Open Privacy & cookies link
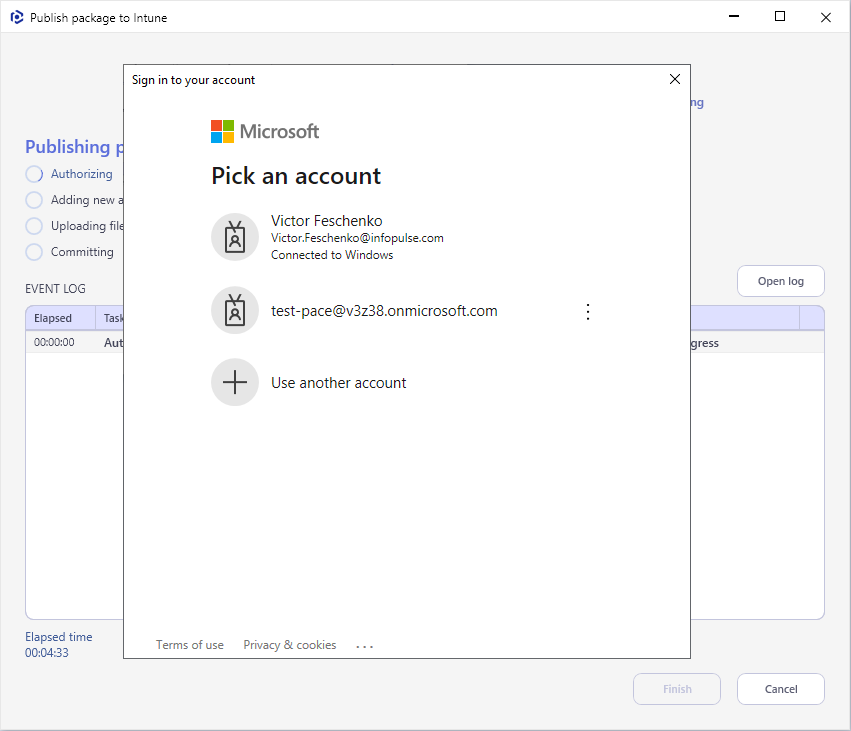This screenshot has width=851, height=731. (x=290, y=645)
